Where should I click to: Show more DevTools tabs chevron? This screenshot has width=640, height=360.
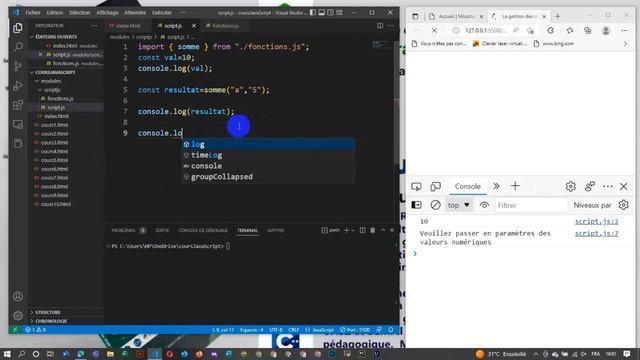496,186
